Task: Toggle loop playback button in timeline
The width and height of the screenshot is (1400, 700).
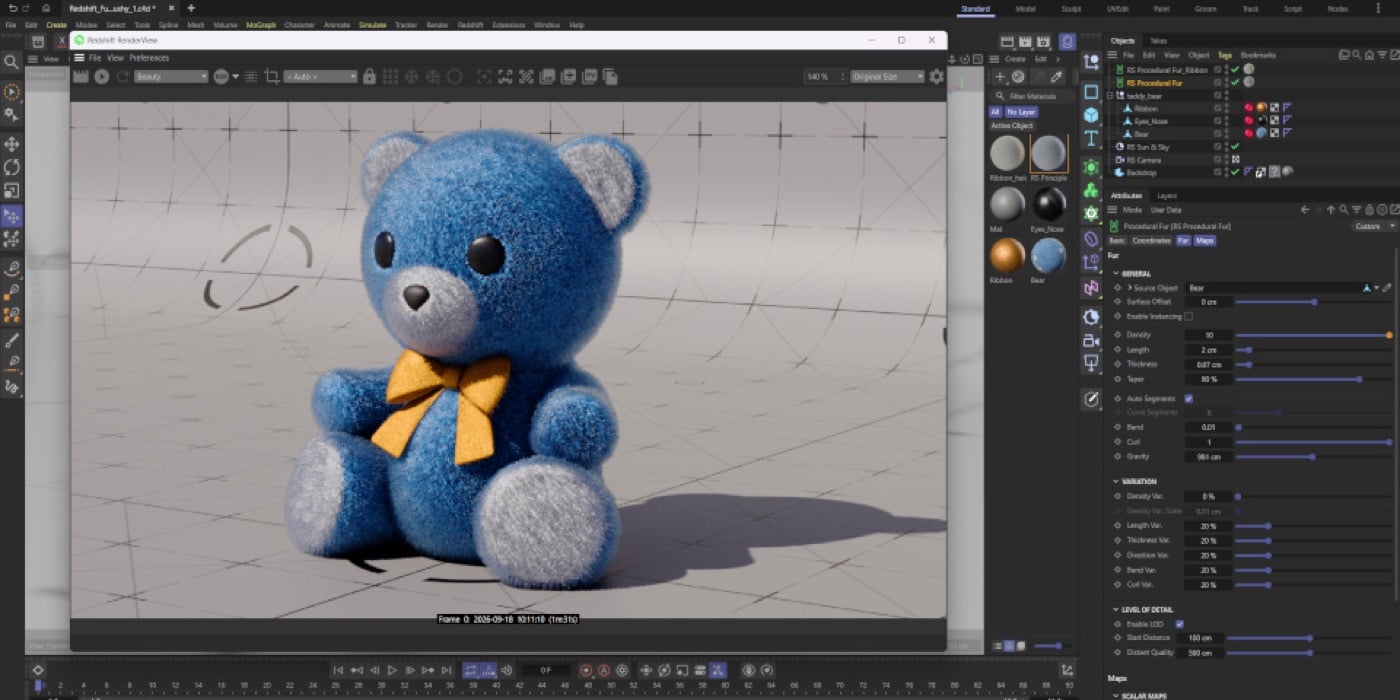Action: click(x=470, y=670)
